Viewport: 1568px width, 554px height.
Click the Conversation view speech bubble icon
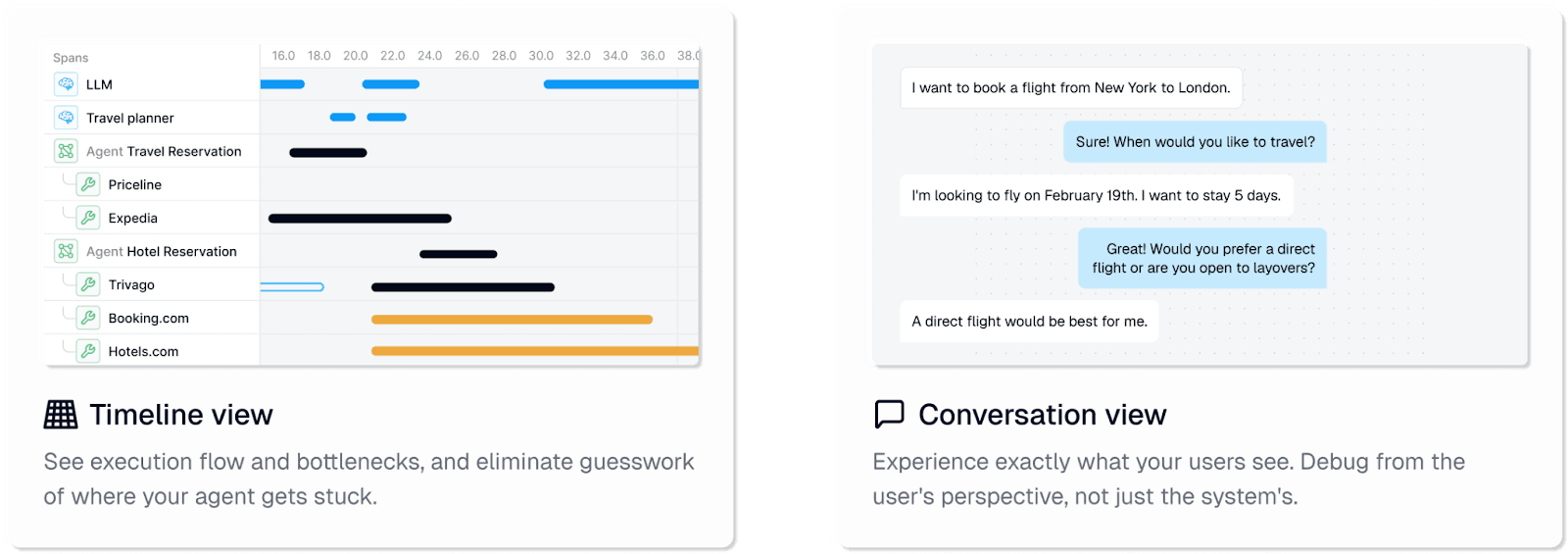(x=889, y=415)
